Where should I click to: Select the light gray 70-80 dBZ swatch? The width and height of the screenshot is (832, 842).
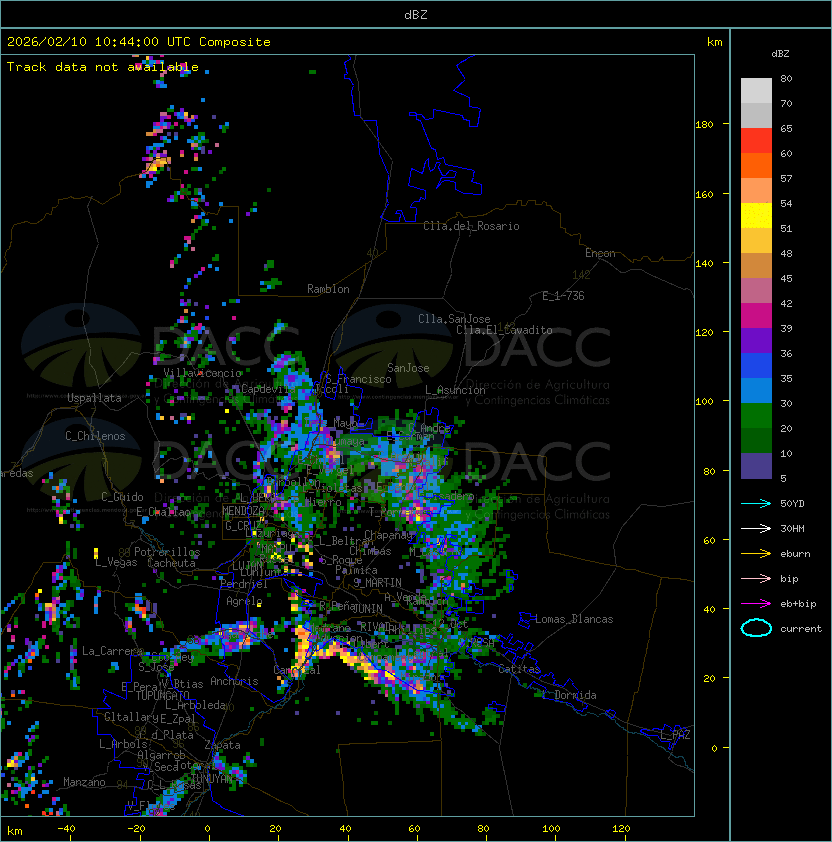(756, 90)
